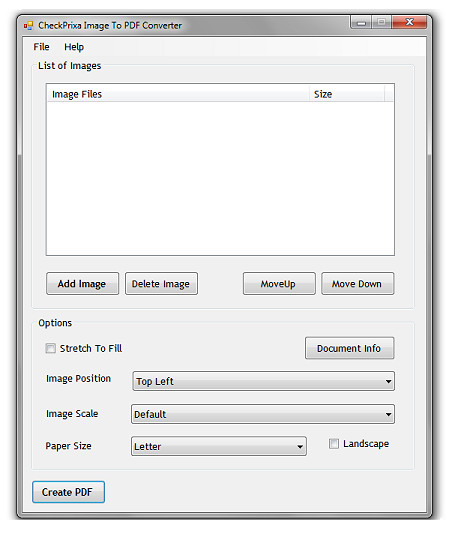The image size is (453, 537).
Task: Close the CheckPrixa converter window
Action: pyautogui.click(x=410, y=23)
